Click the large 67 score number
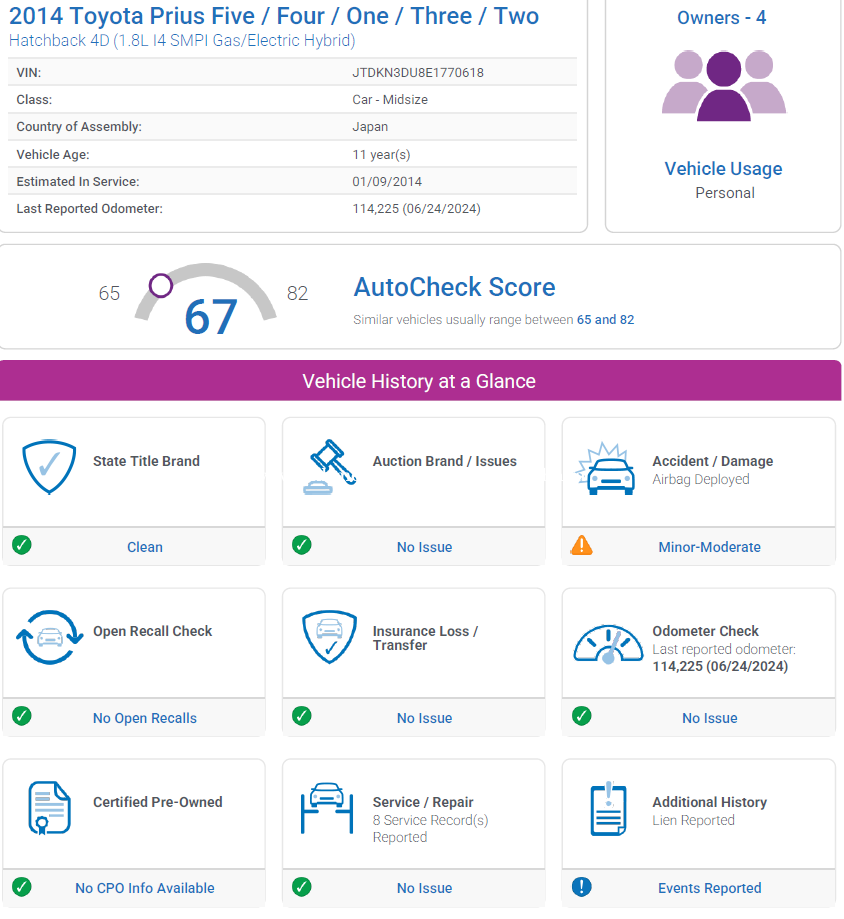This screenshot has height=919, width=844. [x=211, y=317]
